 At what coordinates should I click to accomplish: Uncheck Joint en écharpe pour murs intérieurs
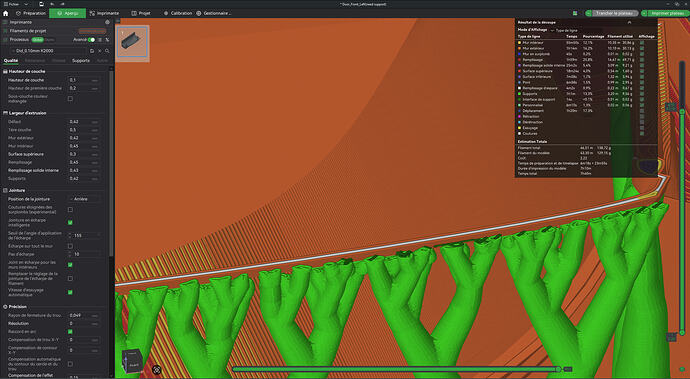pos(70,265)
